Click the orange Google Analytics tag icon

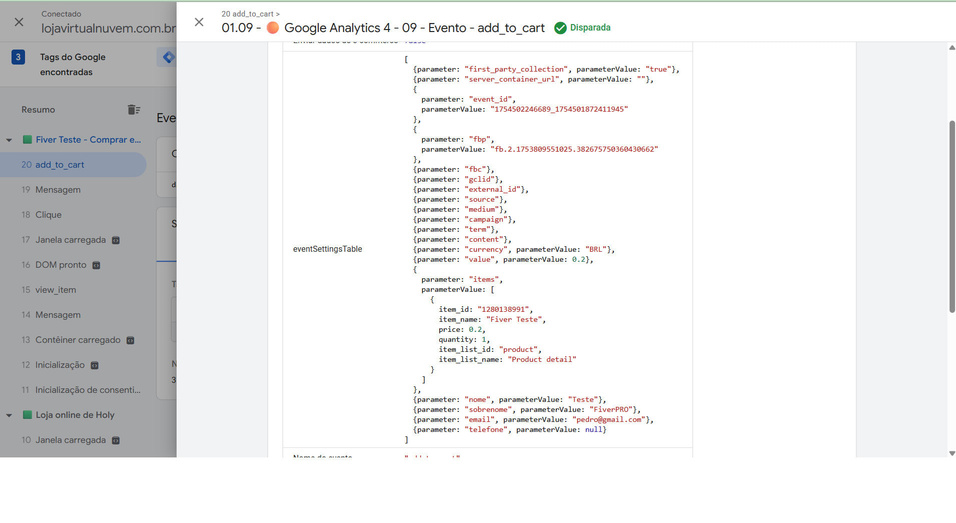click(273, 27)
